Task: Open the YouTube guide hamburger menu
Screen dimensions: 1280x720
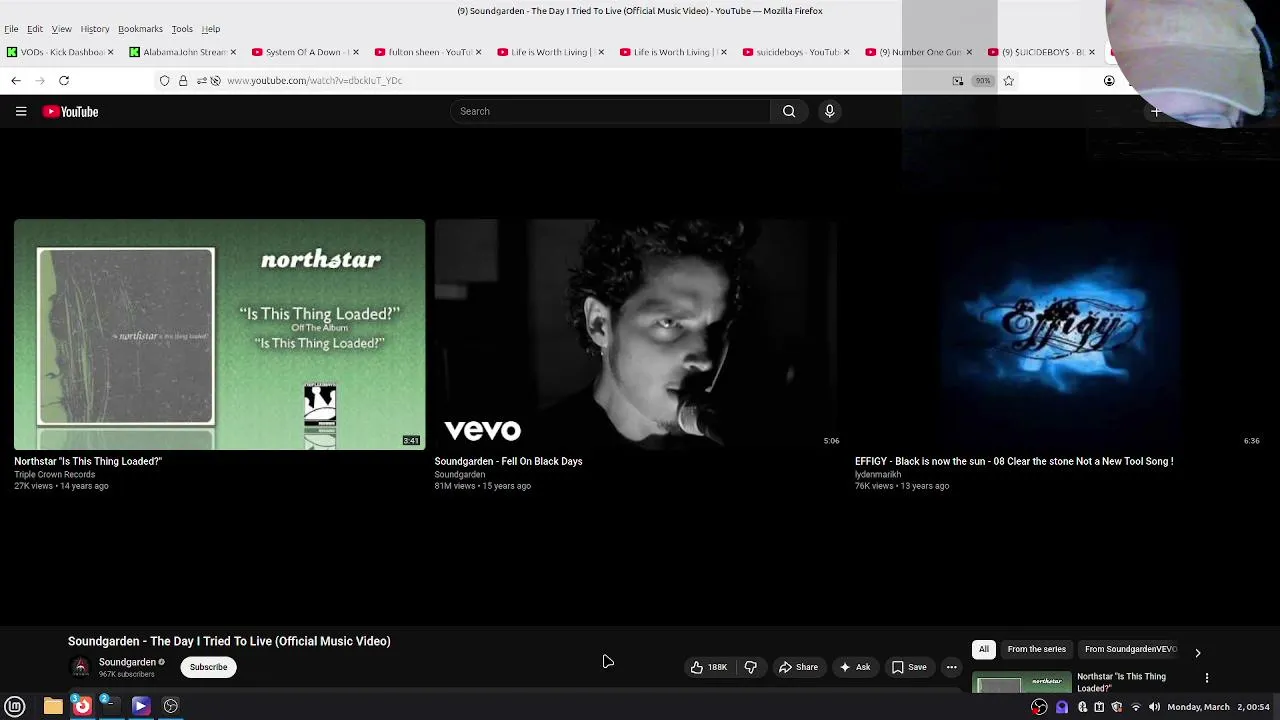Action: (21, 111)
